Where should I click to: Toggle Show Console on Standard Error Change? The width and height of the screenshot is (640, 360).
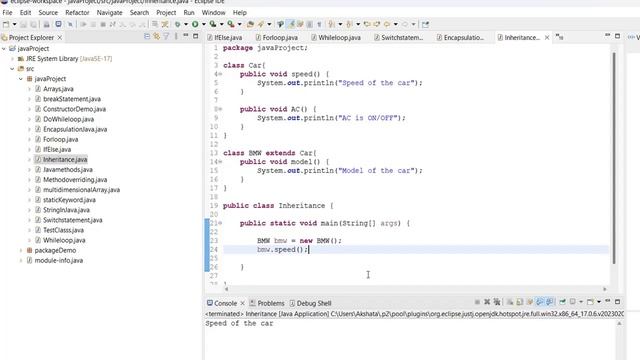tap(549, 302)
